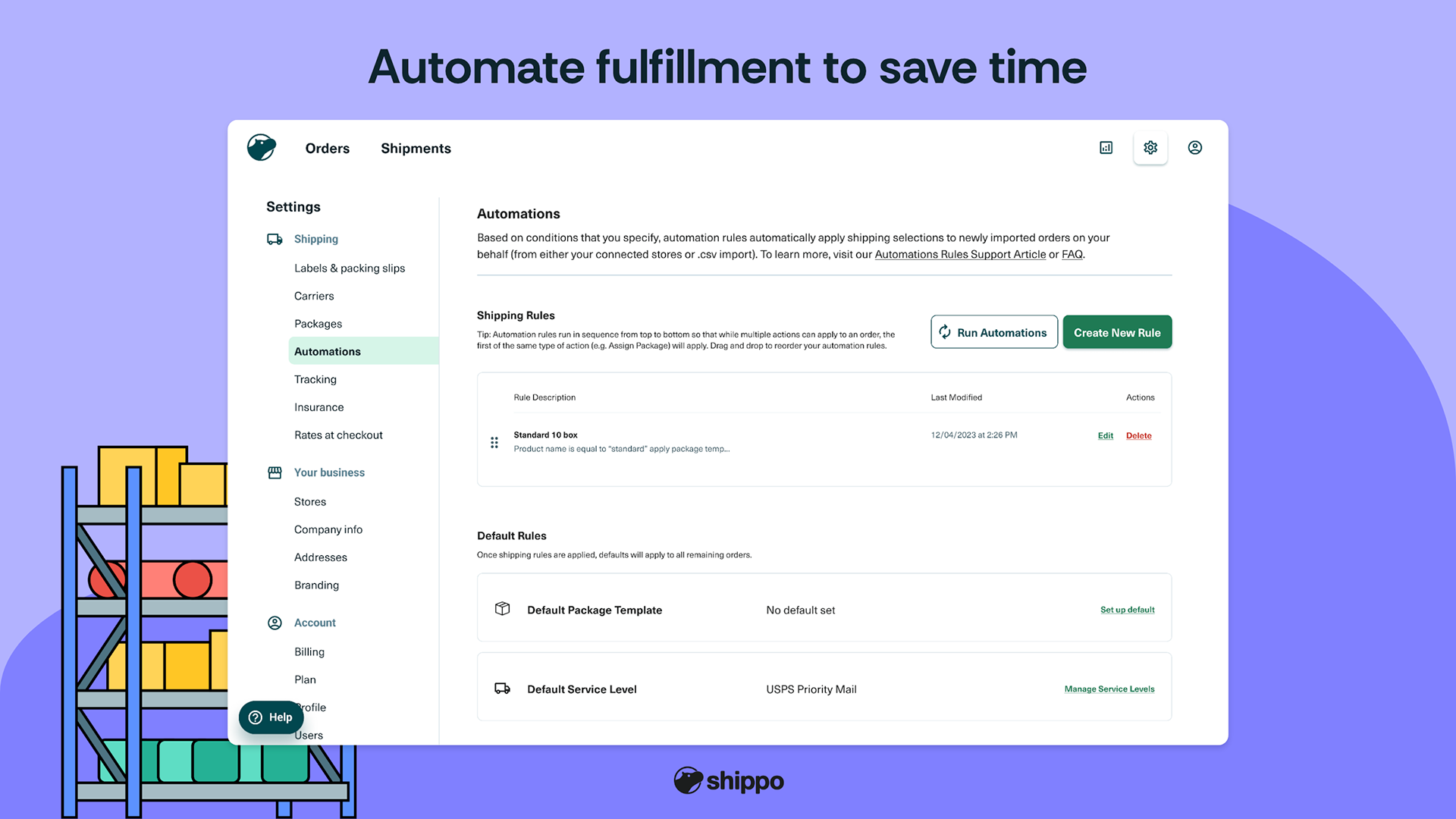Open the reports chart icon
The width and height of the screenshot is (1456, 819).
[x=1106, y=148]
